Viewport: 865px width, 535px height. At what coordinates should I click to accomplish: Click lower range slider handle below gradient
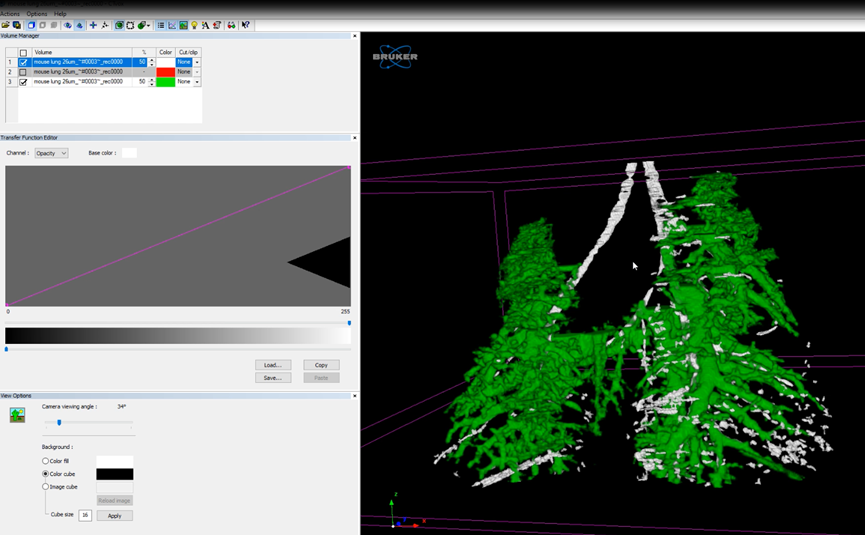(x=7, y=349)
